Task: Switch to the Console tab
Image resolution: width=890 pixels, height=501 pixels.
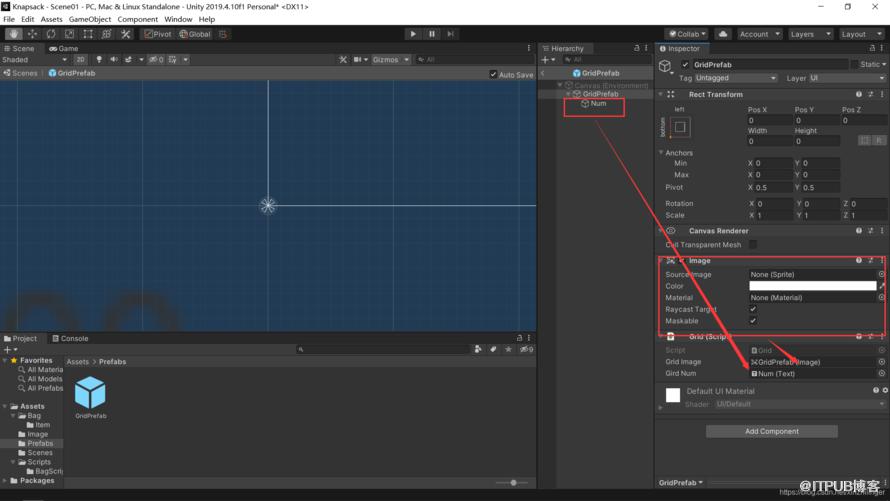Action: (70, 339)
